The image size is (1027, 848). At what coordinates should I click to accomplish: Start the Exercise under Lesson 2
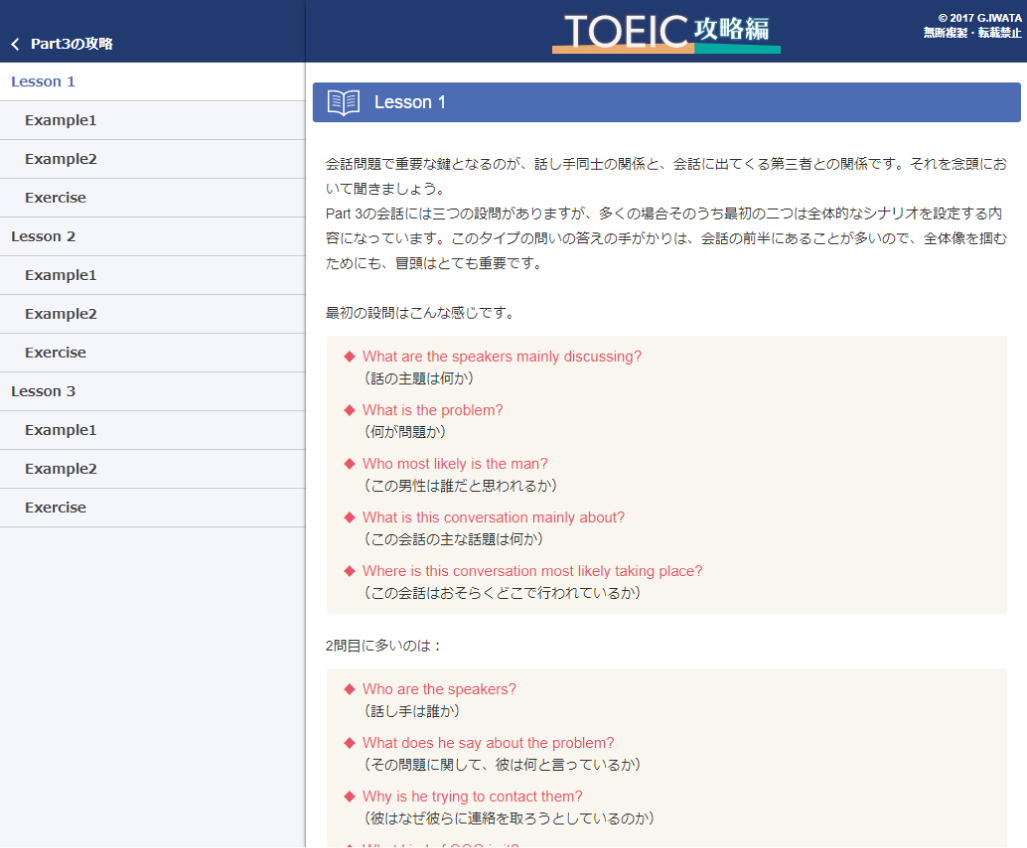click(55, 353)
